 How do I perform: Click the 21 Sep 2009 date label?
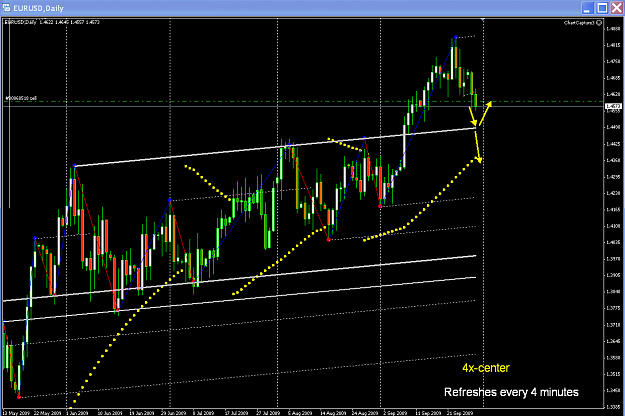click(x=460, y=413)
